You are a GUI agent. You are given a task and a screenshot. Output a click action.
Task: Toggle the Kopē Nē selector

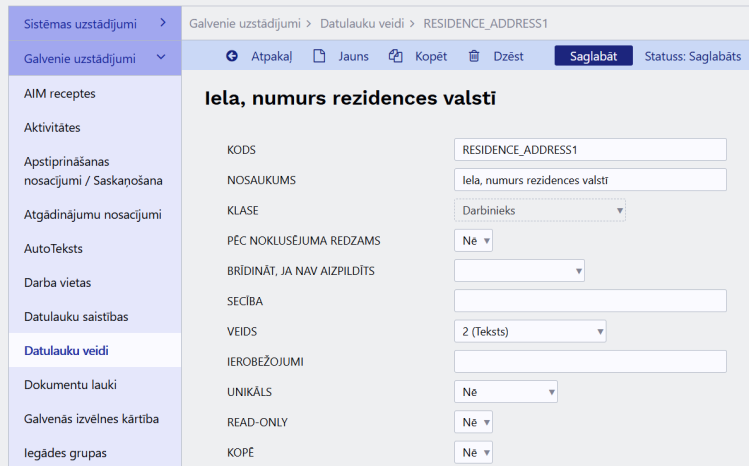473,452
